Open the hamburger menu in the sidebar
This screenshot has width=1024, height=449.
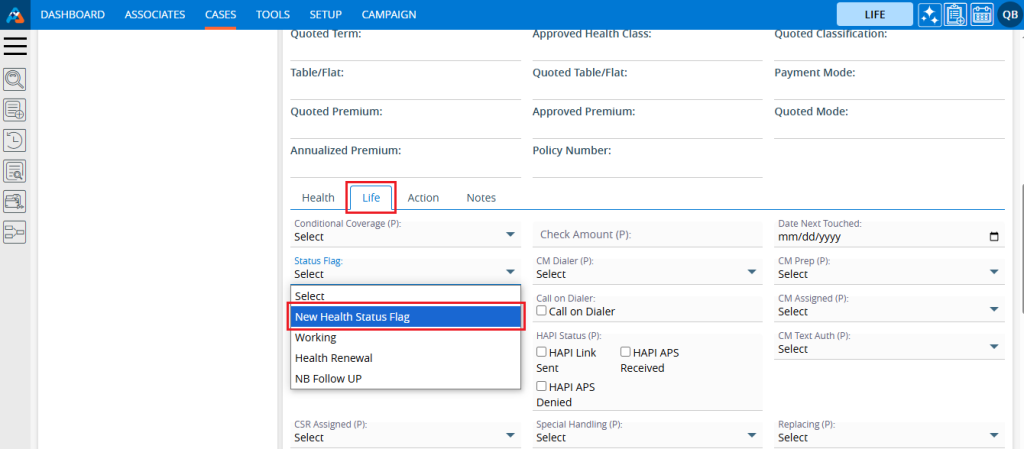(x=15, y=46)
